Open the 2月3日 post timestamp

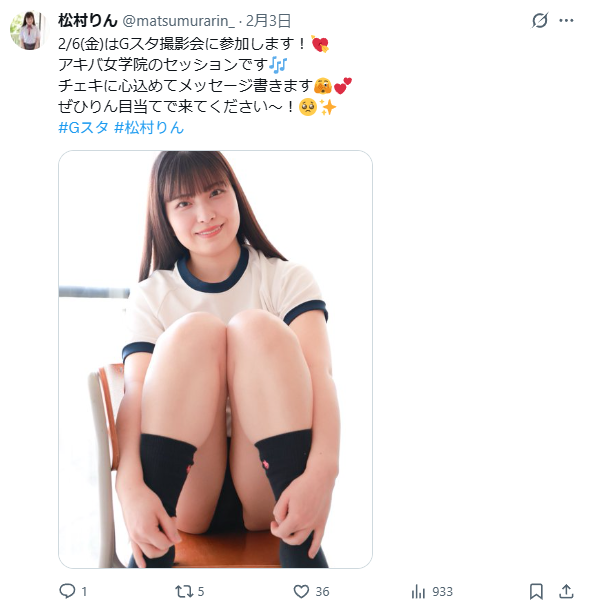269,21
